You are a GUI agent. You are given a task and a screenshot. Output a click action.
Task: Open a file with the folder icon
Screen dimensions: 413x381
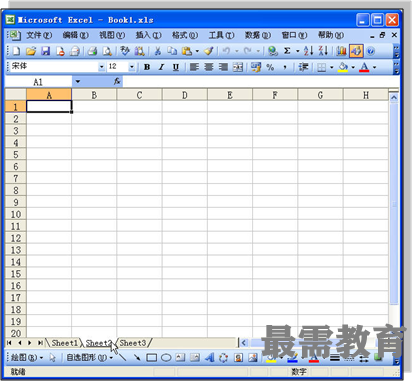click(31, 51)
